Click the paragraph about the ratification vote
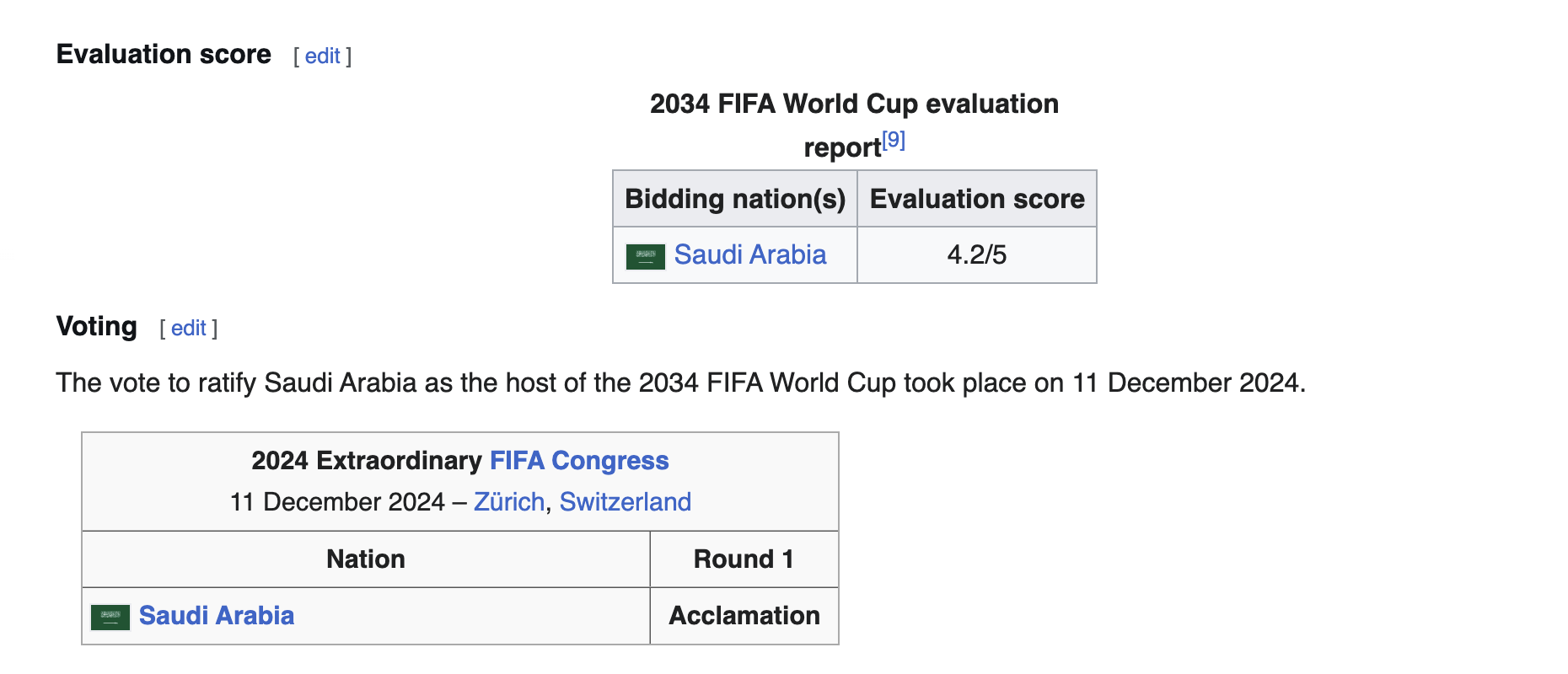Screen dimensions: 1568x674 click(680, 383)
